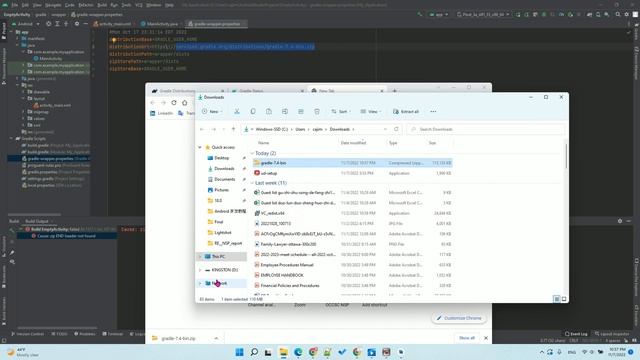Switch Explorer to large icons view

(x=564, y=299)
